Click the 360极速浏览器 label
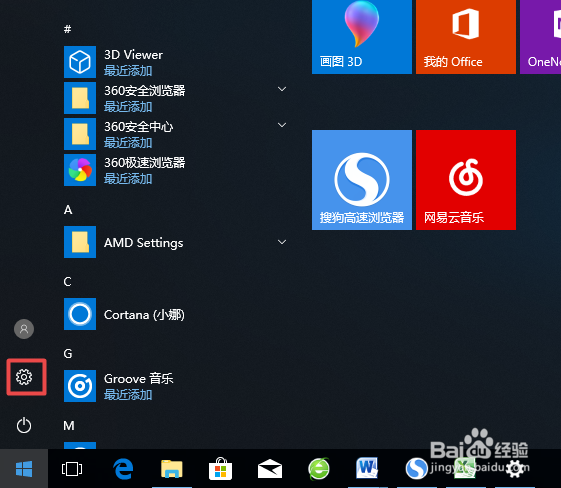 click(145, 163)
